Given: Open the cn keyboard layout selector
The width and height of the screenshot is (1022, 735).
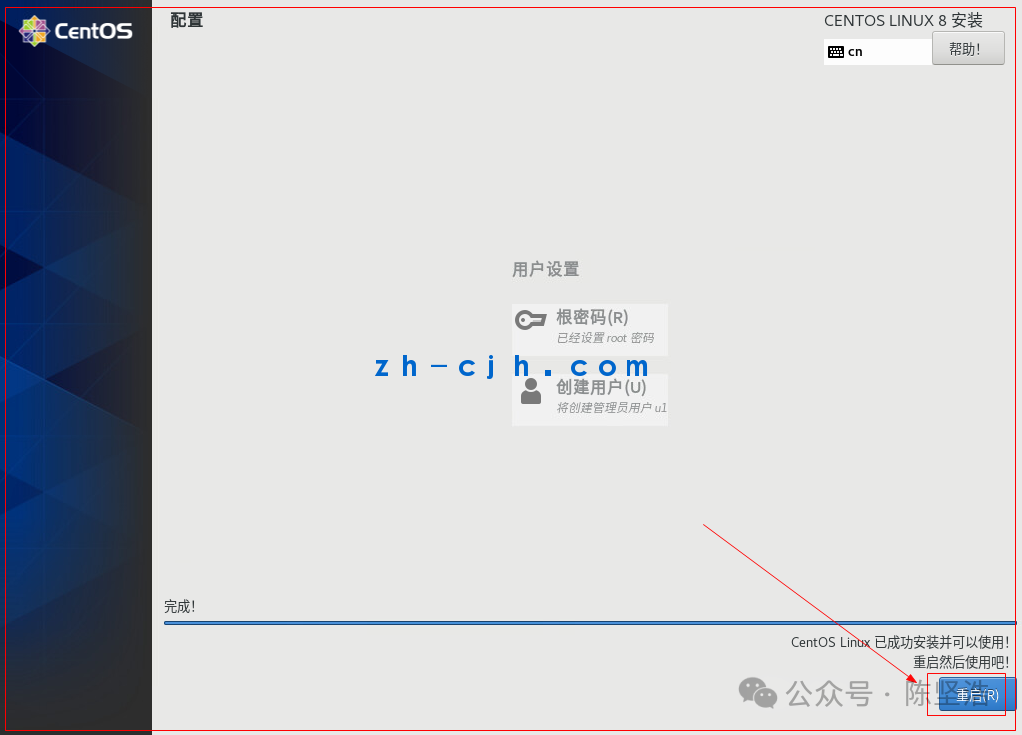Looking at the screenshot, I should (877, 52).
